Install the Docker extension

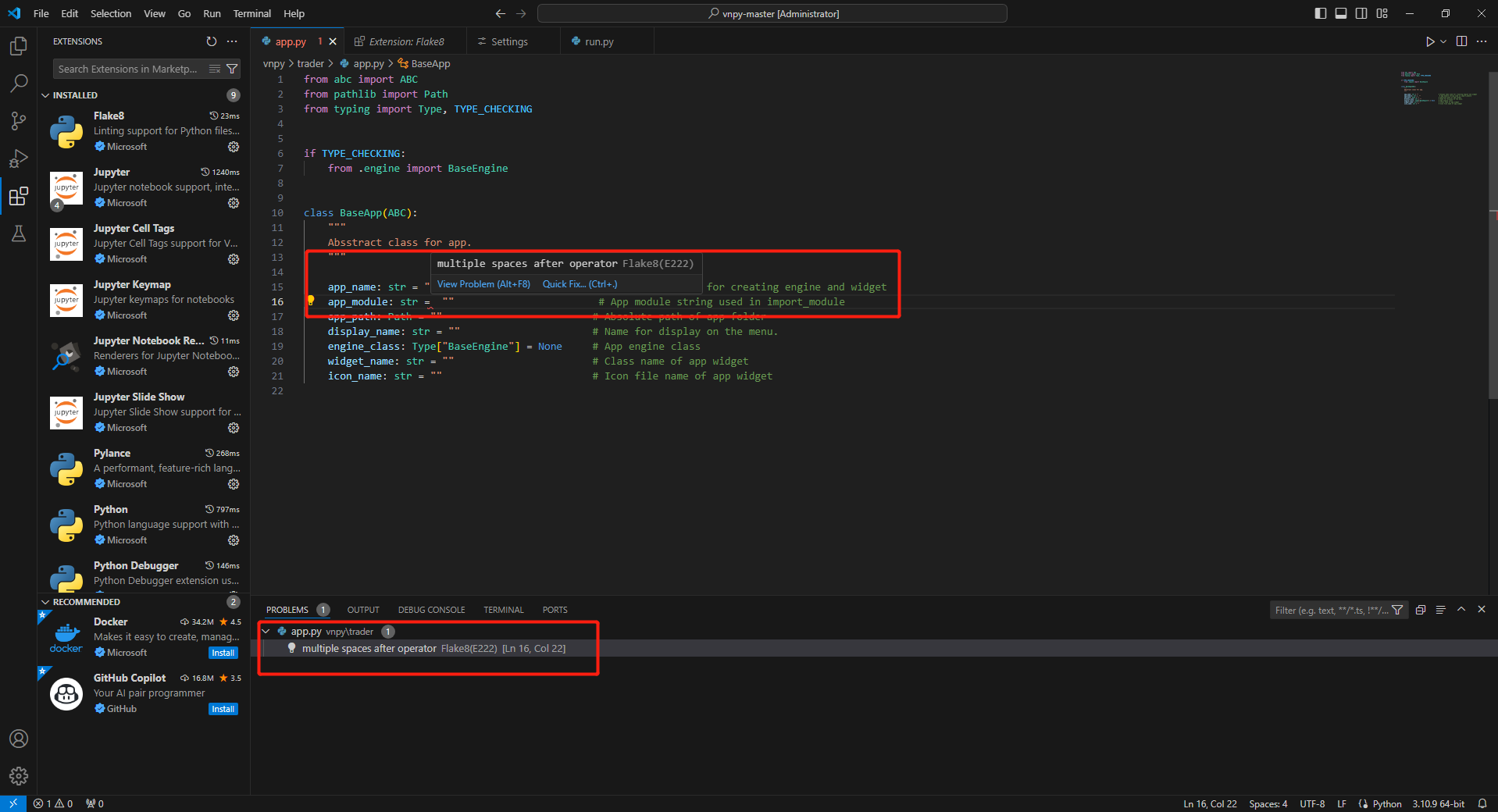pyautogui.click(x=223, y=653)
